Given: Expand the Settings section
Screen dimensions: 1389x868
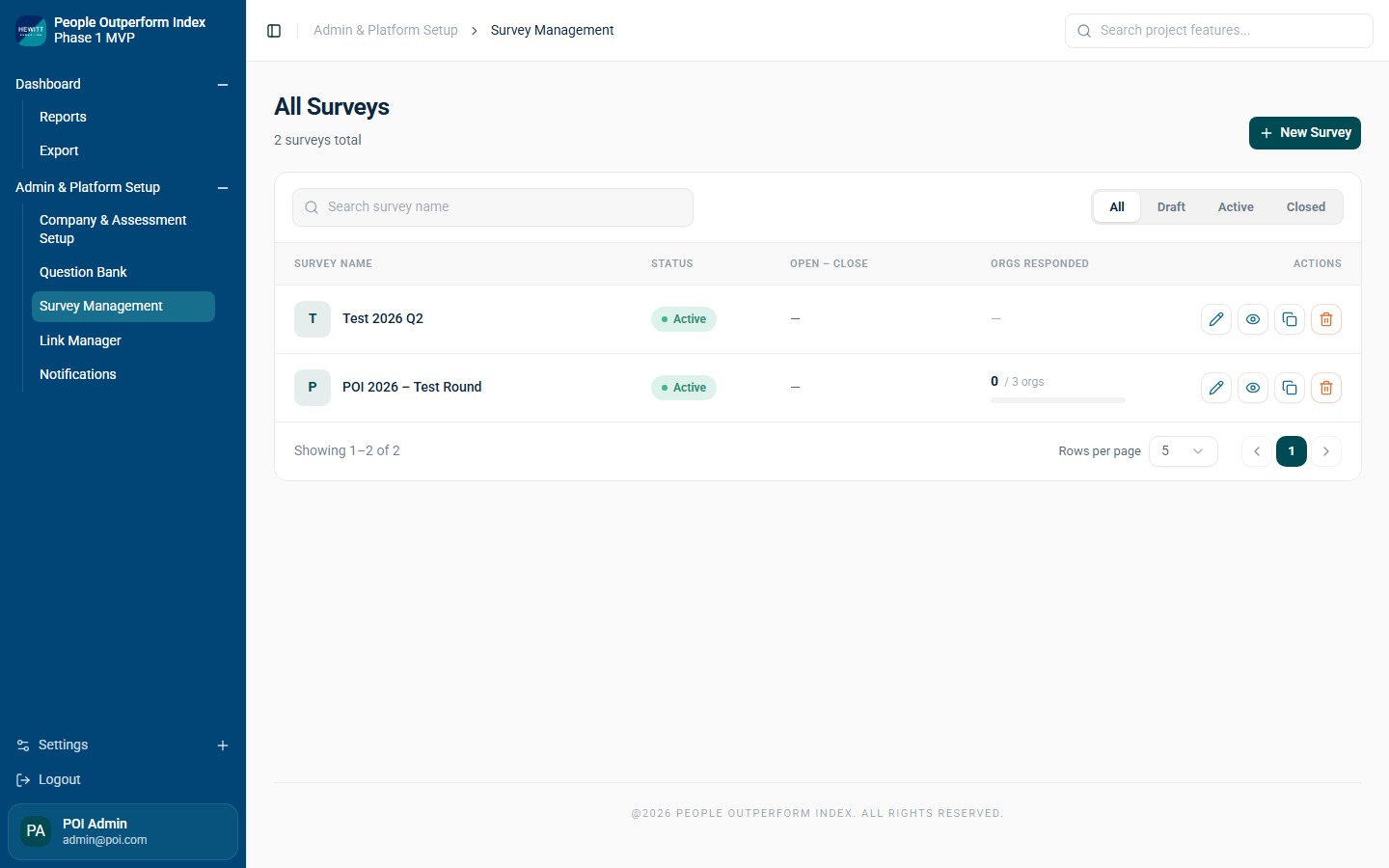Looking at the screenshot, I should (x=223, y=746).
